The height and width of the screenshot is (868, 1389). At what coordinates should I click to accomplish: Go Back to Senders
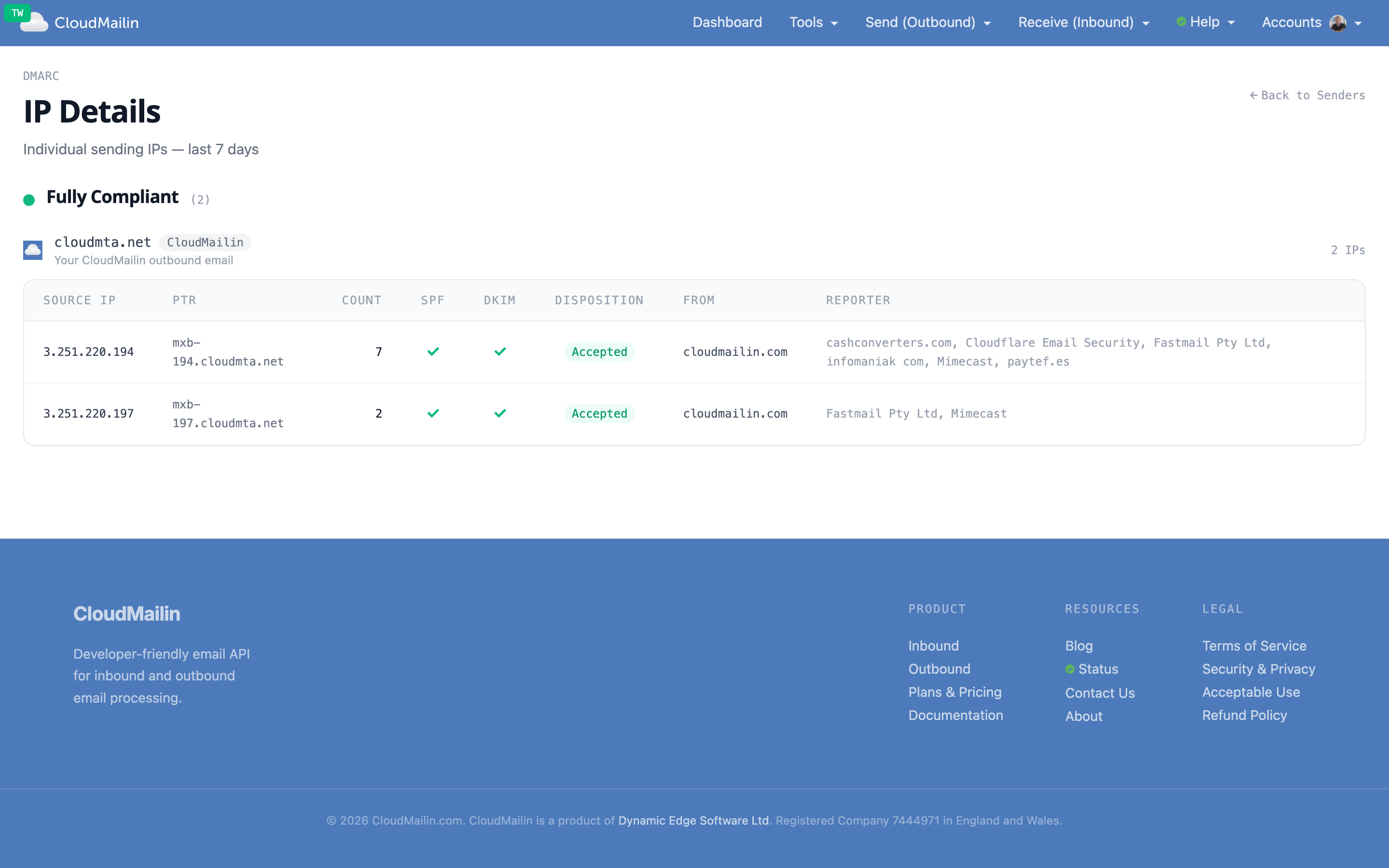(1307, 95)
